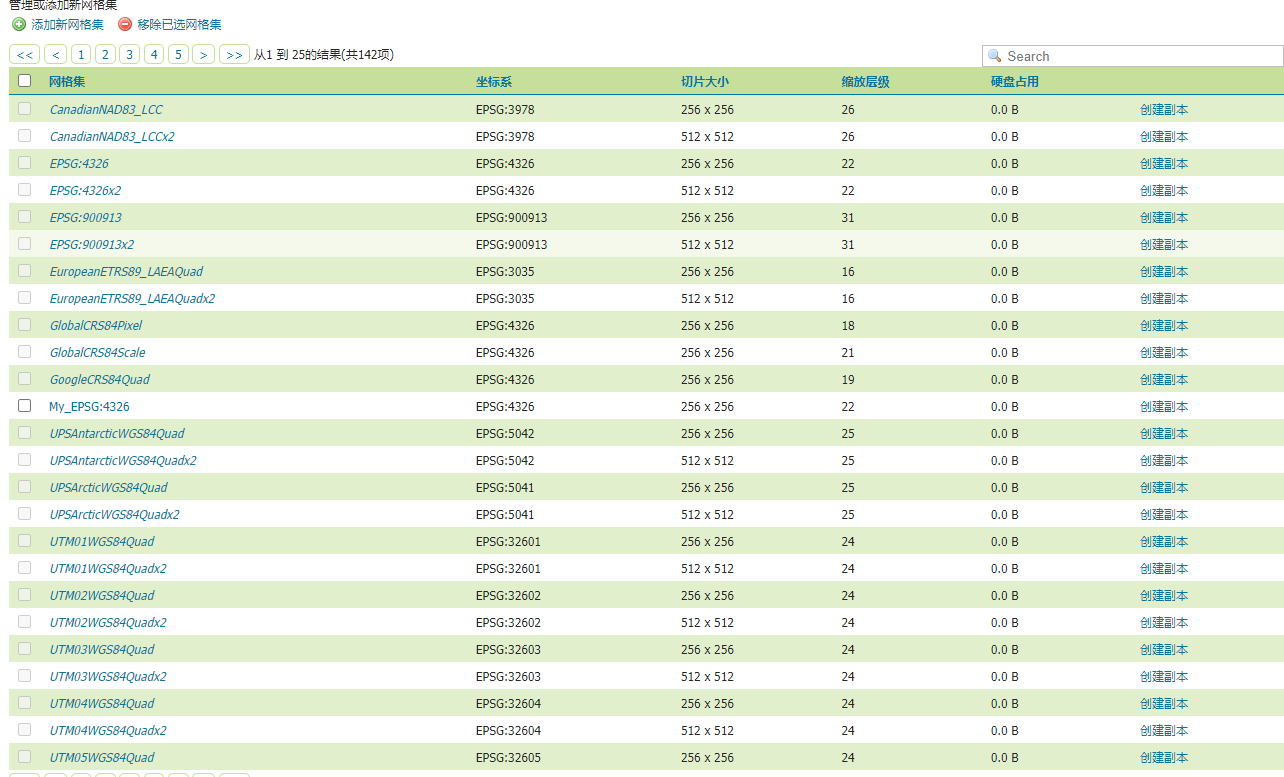Click the green add new gridset icon

(19, 25)
